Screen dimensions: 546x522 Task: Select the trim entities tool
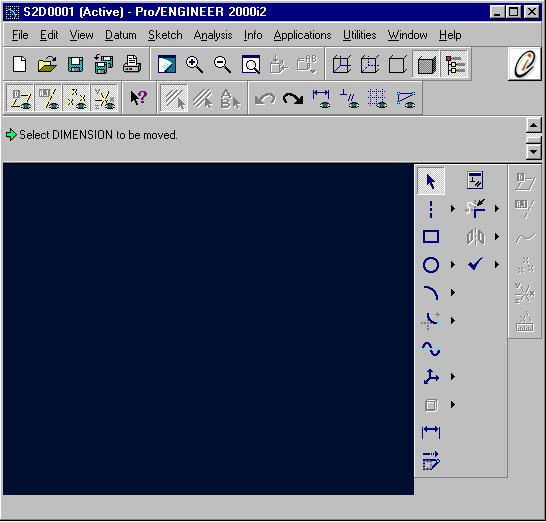click(475, 209)
